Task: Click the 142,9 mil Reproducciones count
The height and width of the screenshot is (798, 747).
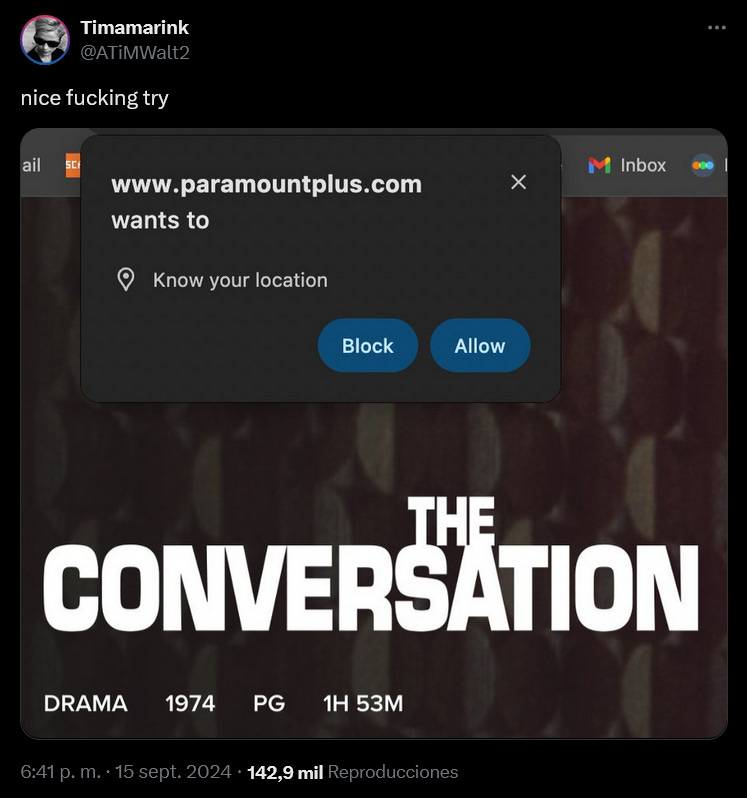Action: 353,772
